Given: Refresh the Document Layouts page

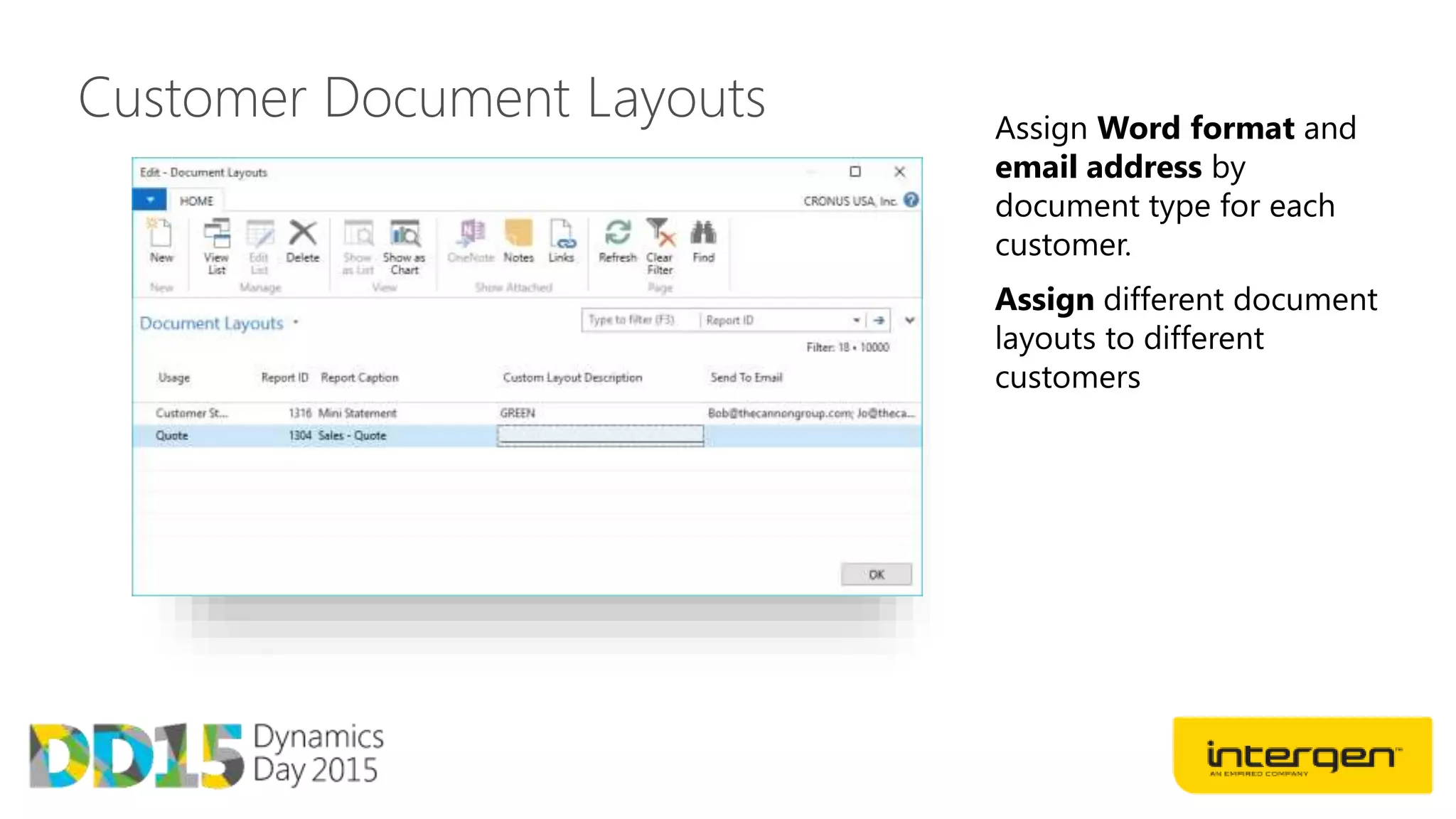Looking at the screenshot, I should pyautogui.click(x=618, y=242).
